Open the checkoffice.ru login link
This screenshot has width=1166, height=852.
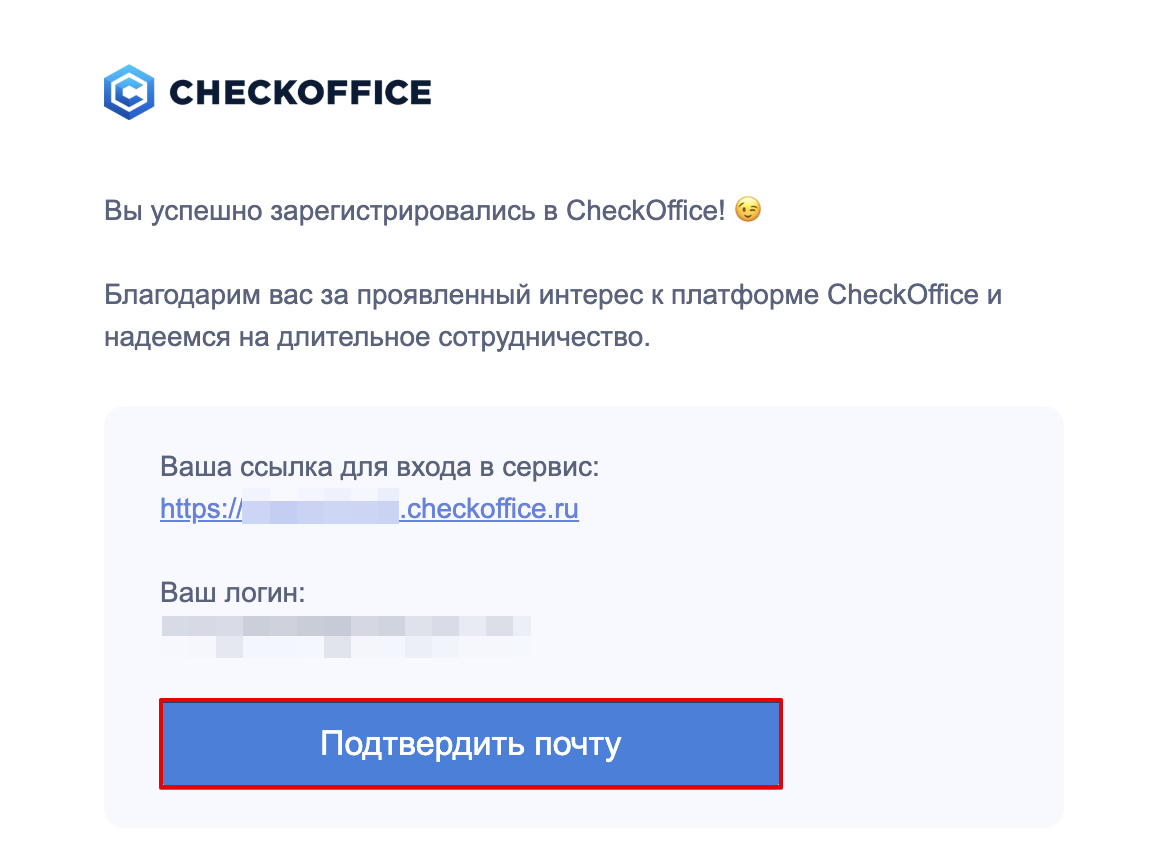pyautogui.click(x=490, y=509)
